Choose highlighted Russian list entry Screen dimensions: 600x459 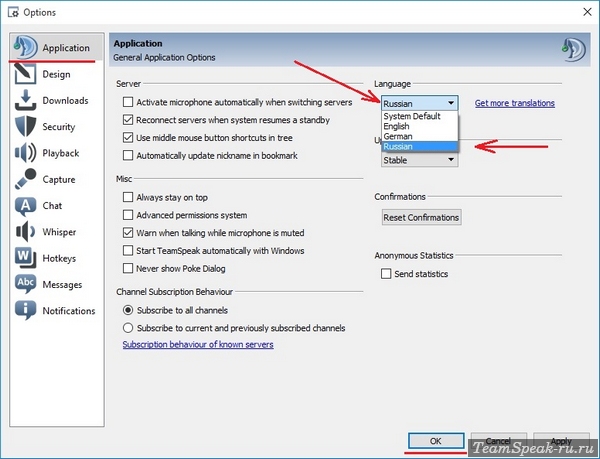point(419,146)
